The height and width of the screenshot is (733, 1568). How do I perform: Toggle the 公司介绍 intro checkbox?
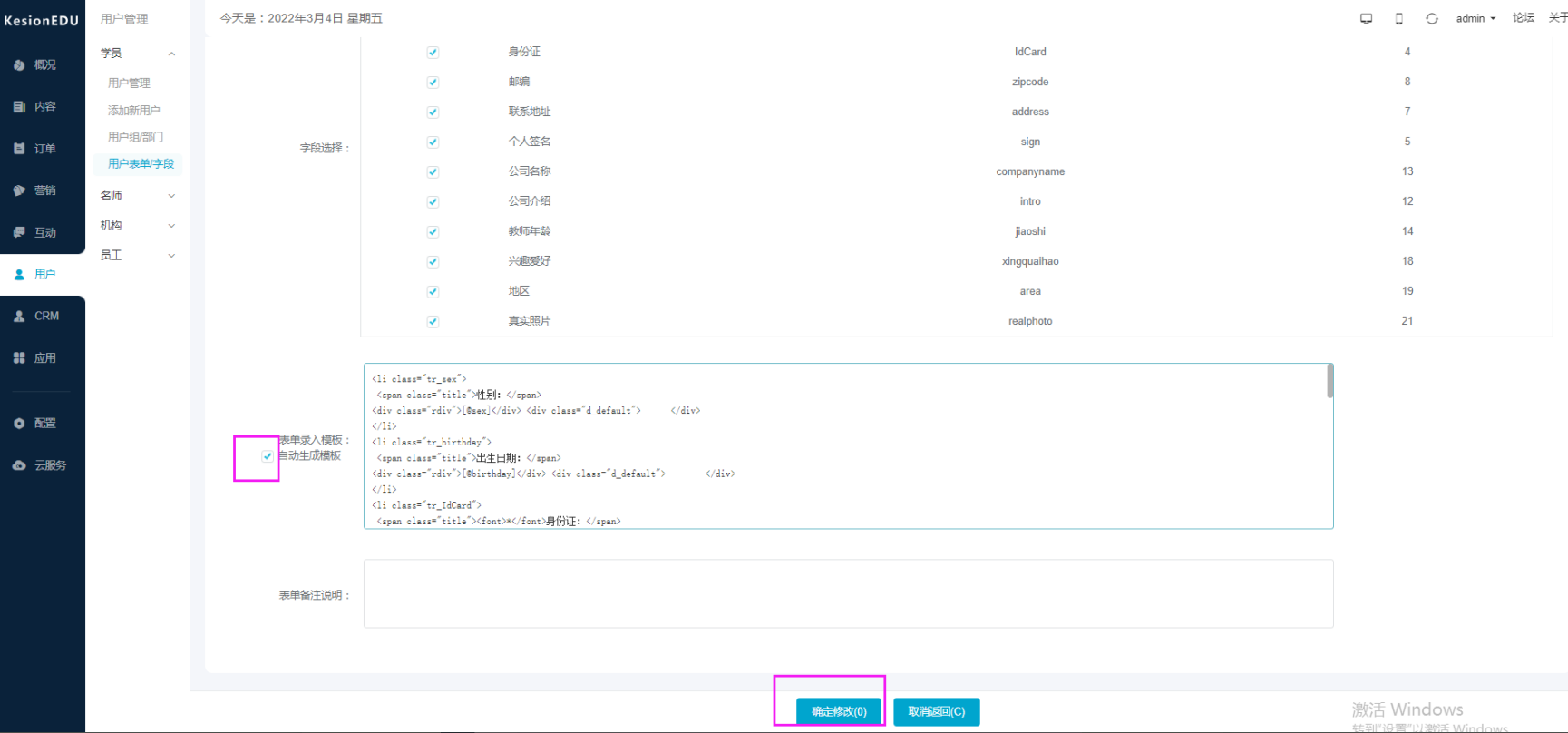click(433, 202)
